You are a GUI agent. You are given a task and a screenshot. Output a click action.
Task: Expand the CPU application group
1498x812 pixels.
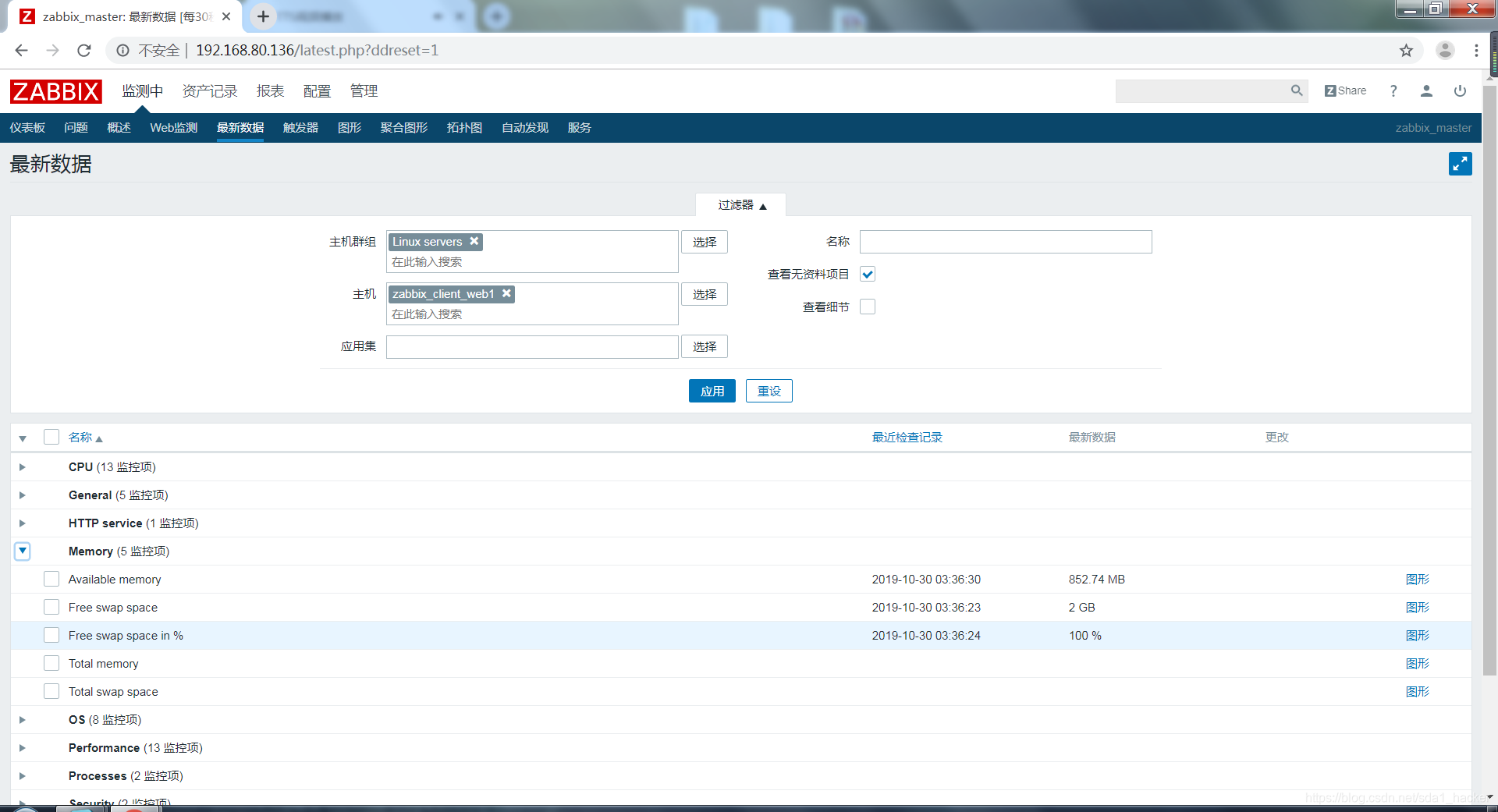pyautogui.click(x=23, y=467)
